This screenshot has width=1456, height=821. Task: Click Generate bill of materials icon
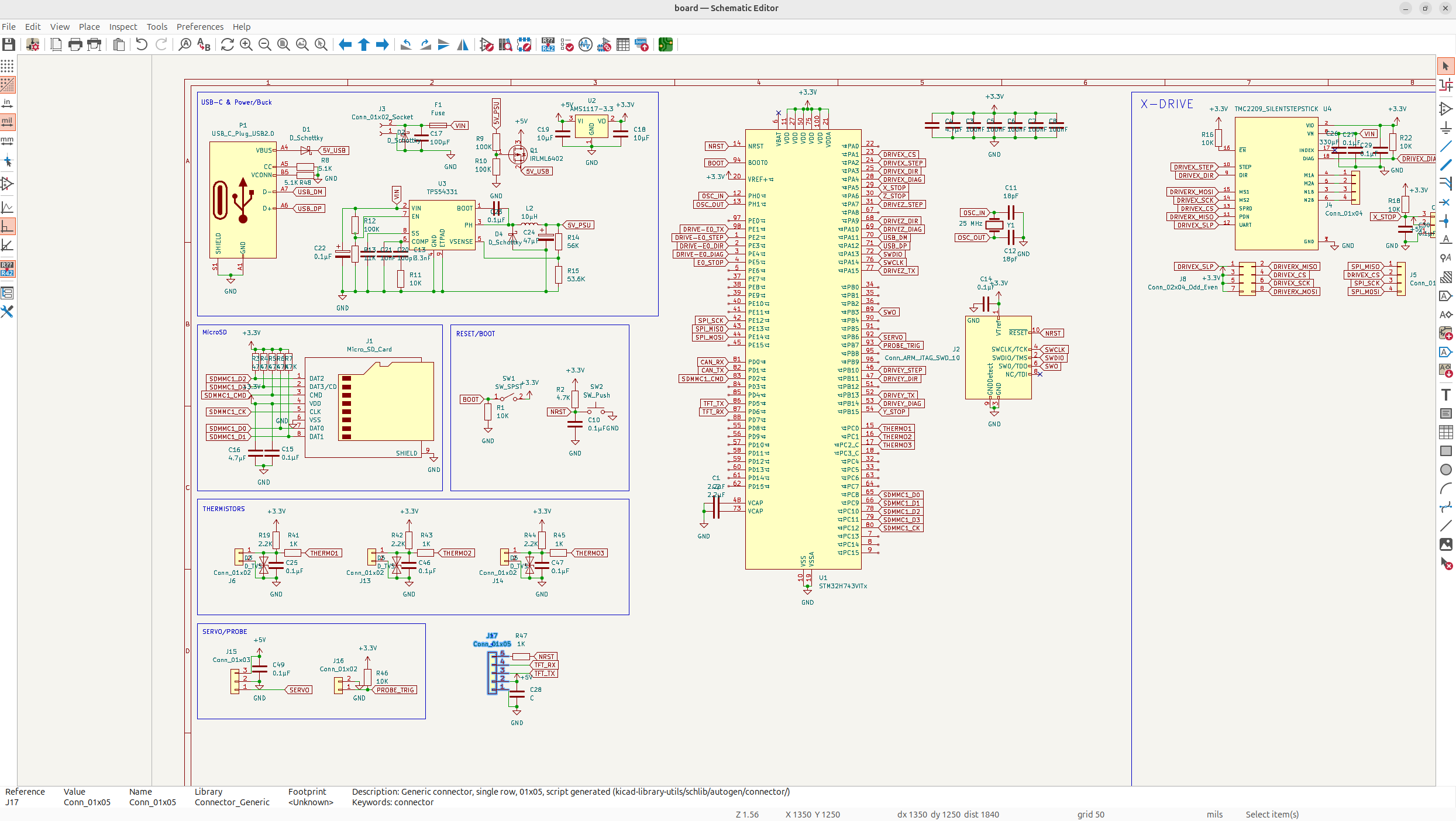[x=642, y=45]
